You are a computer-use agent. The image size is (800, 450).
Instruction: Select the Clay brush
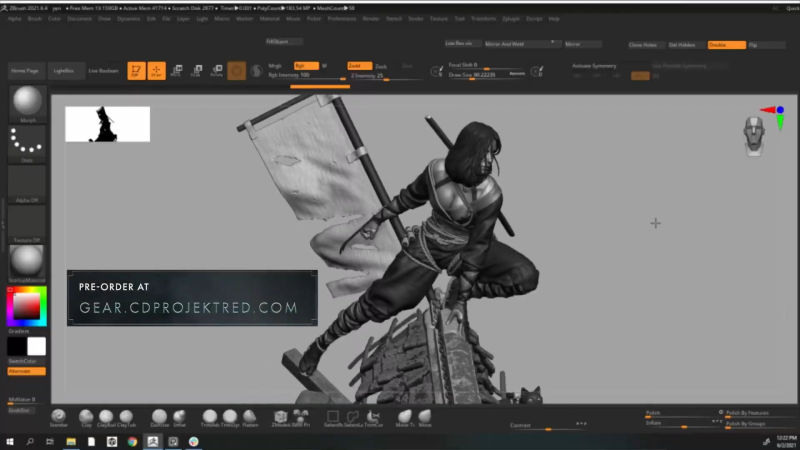(86, 417)
